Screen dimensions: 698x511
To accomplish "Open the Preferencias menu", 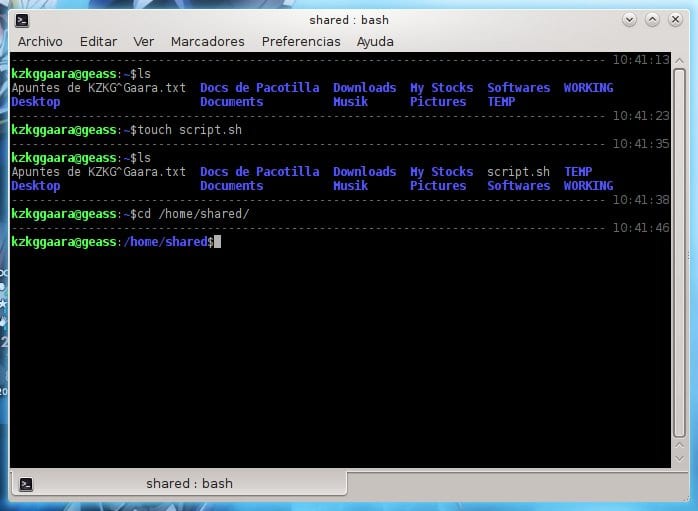I will tap(301, 41).
